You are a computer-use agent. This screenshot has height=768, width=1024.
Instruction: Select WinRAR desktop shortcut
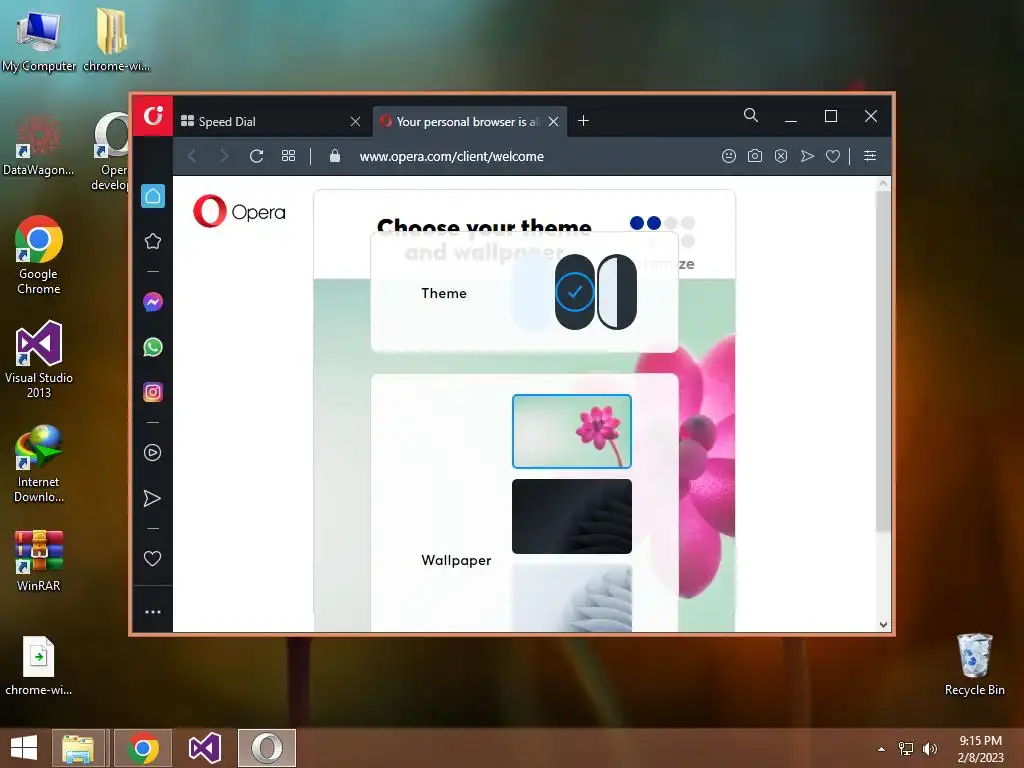[39, 560]
